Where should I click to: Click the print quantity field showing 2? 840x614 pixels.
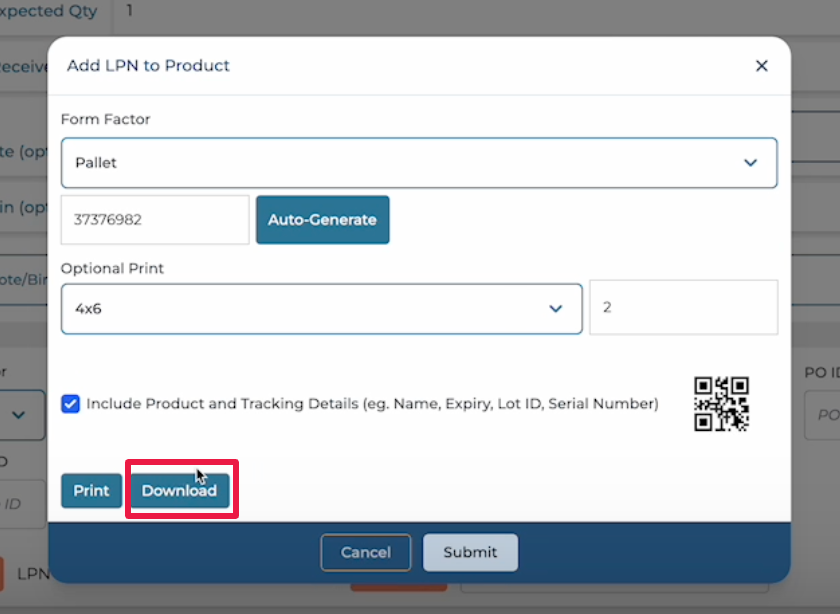(683, 308)
